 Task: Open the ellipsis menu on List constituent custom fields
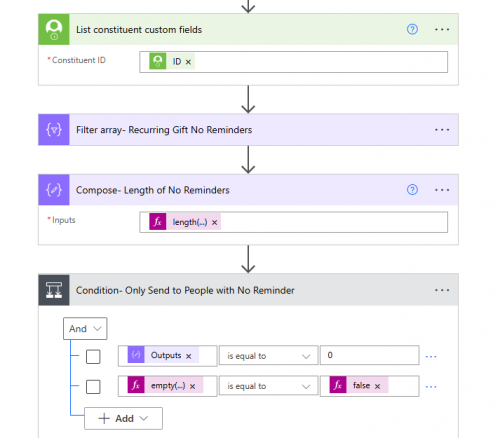(442, 29)
